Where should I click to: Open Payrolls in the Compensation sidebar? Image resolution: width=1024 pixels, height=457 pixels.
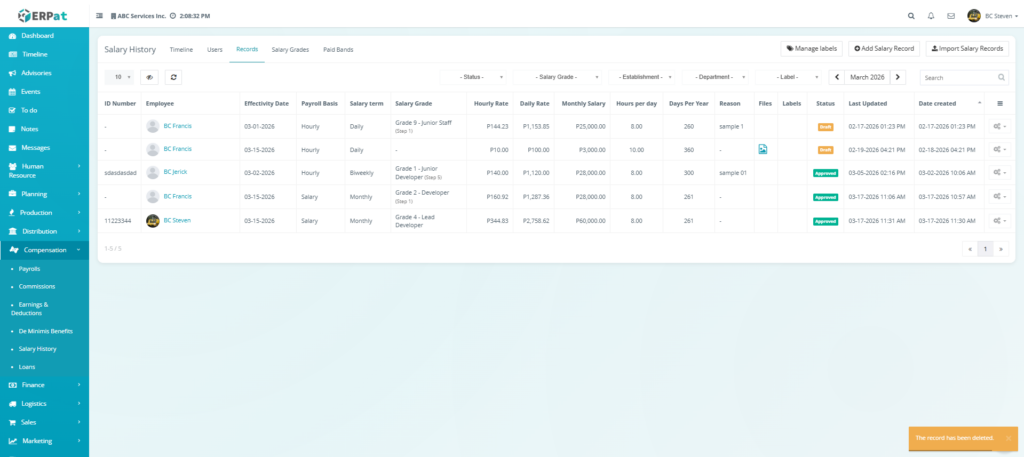pyautogui.click(x=30, y=269)
